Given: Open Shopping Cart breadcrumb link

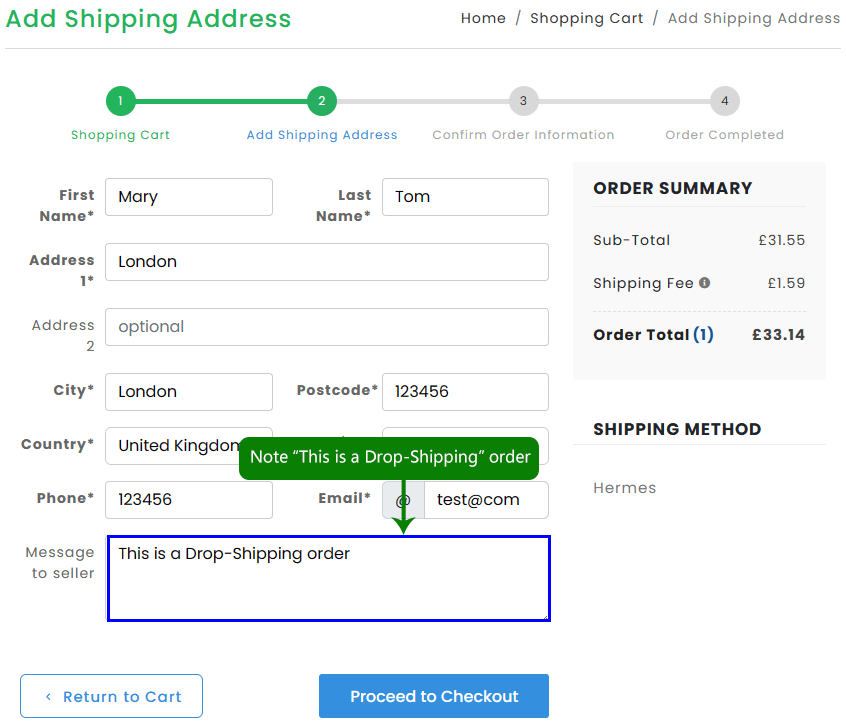Looking at the screenshot, I should pos(587,18).
